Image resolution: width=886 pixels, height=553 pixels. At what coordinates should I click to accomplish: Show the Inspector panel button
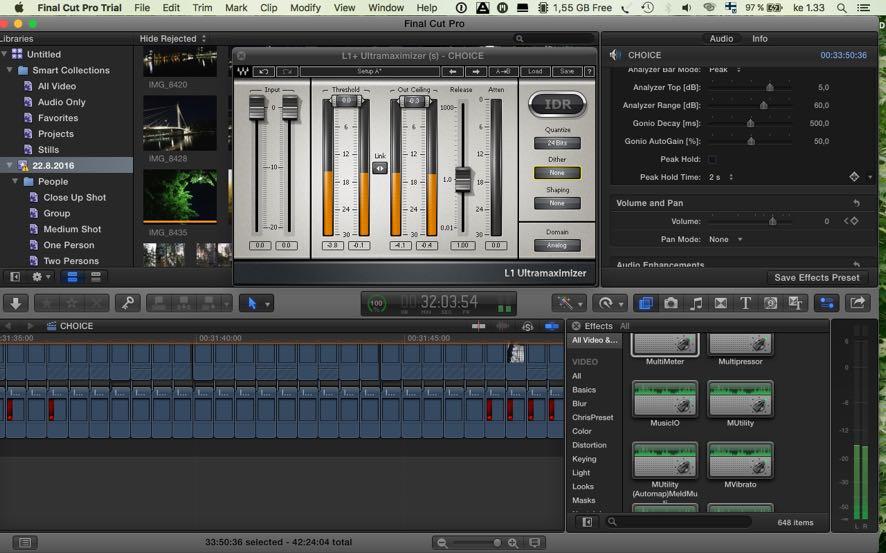tap(827, 303)
